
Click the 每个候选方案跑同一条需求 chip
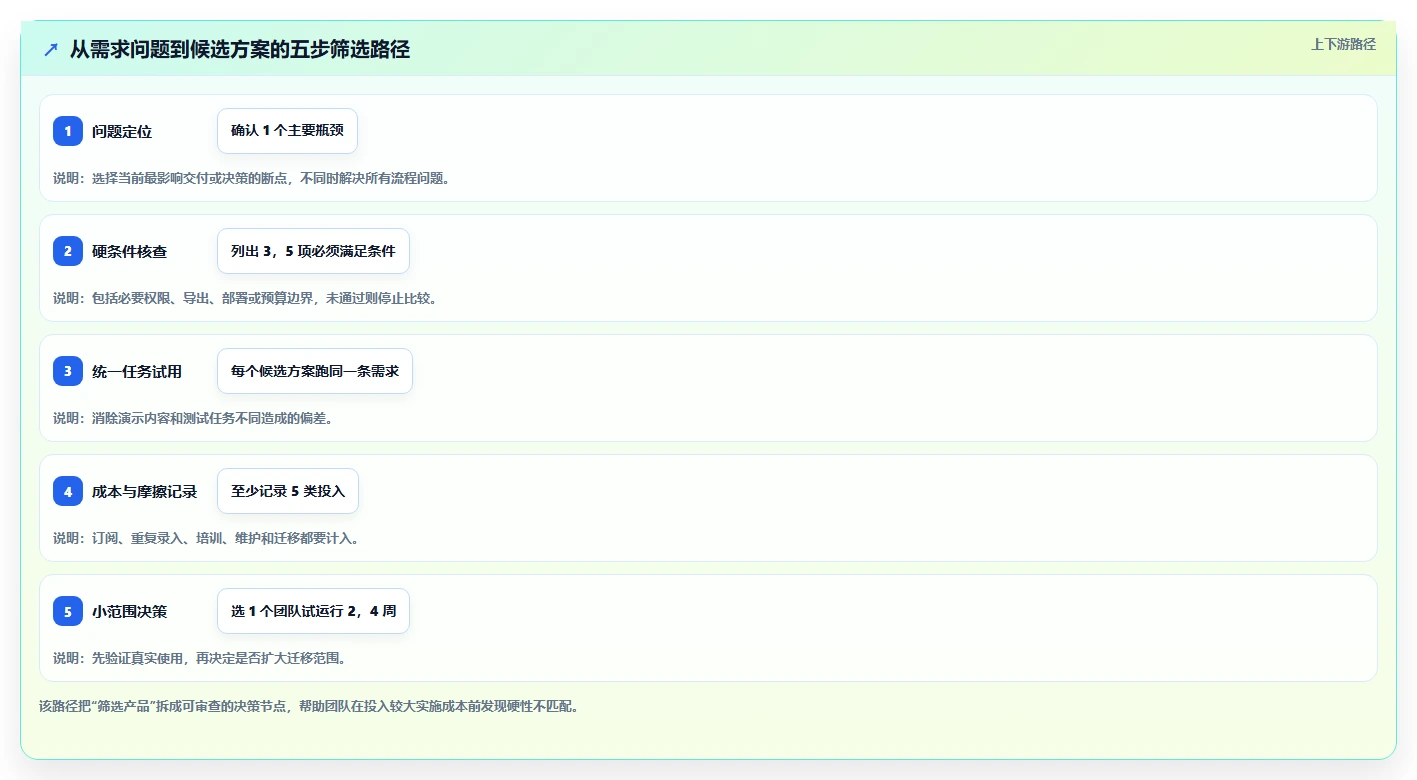point(315,371)
